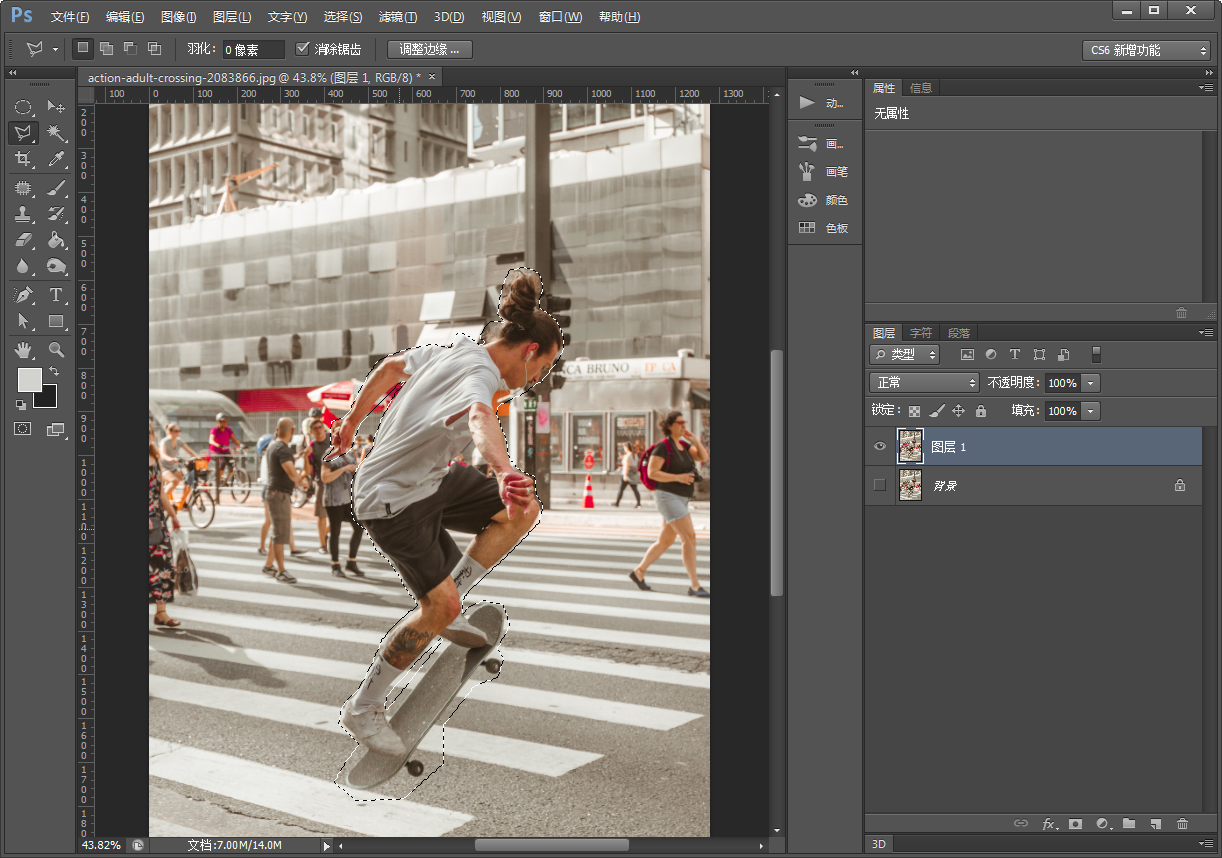Select the Move tool
The image size is (1222, 858).
[56, 107]
